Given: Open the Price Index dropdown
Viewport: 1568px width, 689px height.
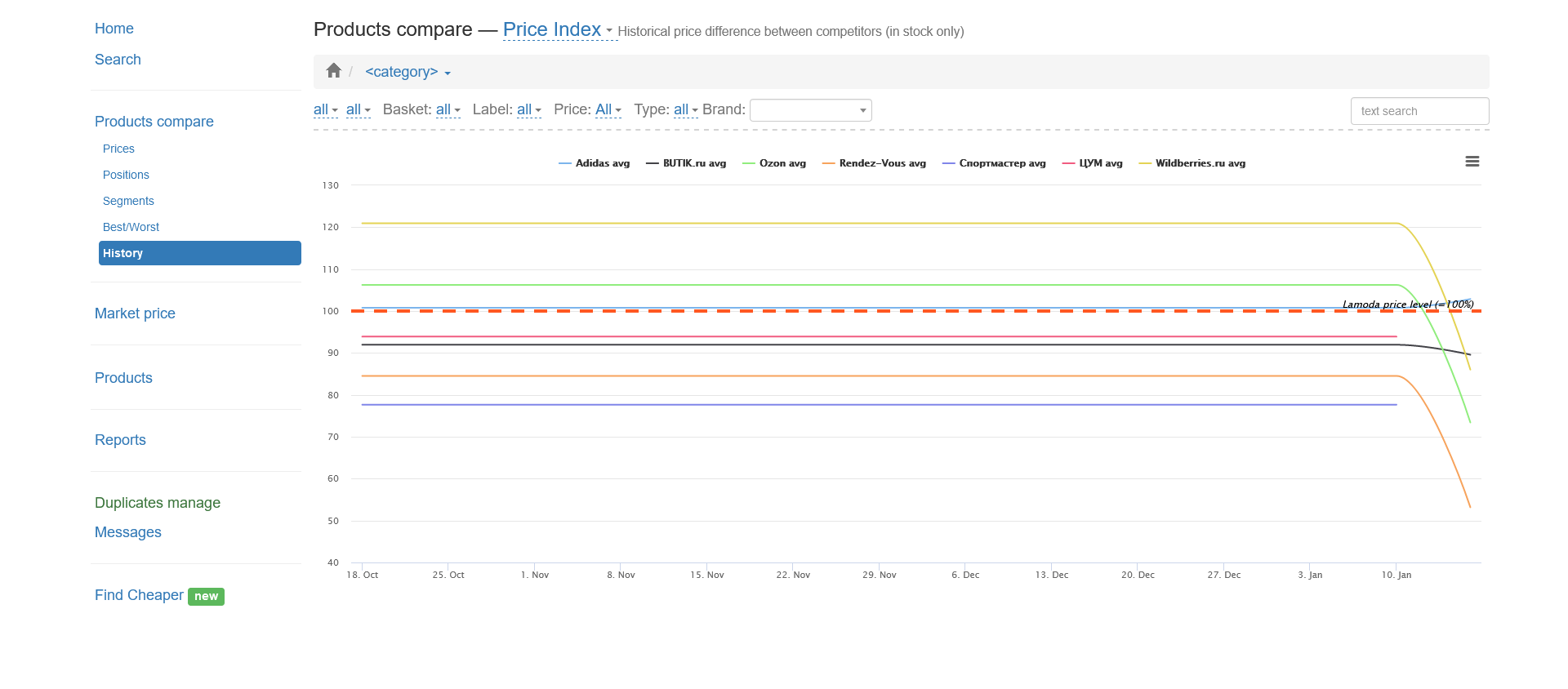Looking at the screenshot, I should tap(557, 30).
